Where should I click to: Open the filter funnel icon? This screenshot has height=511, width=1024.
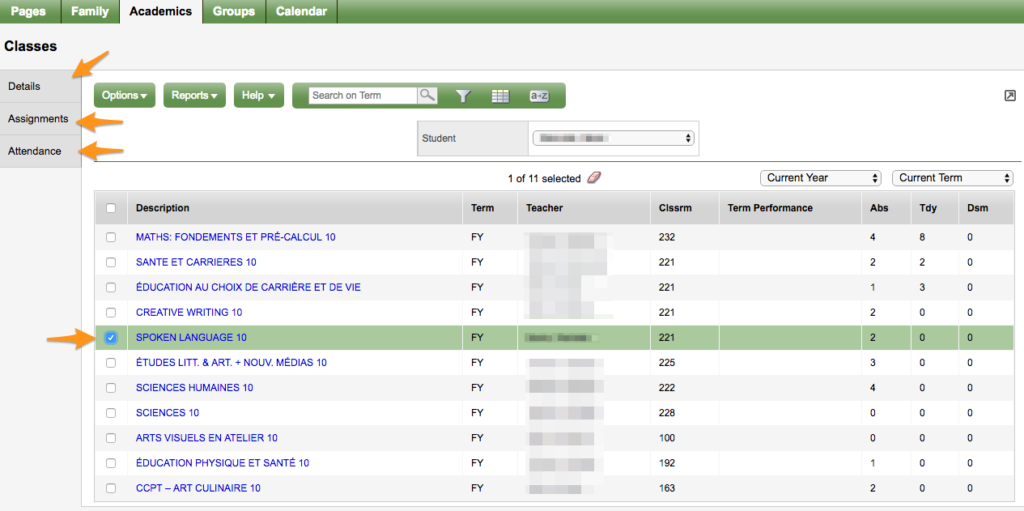[463, 96]
